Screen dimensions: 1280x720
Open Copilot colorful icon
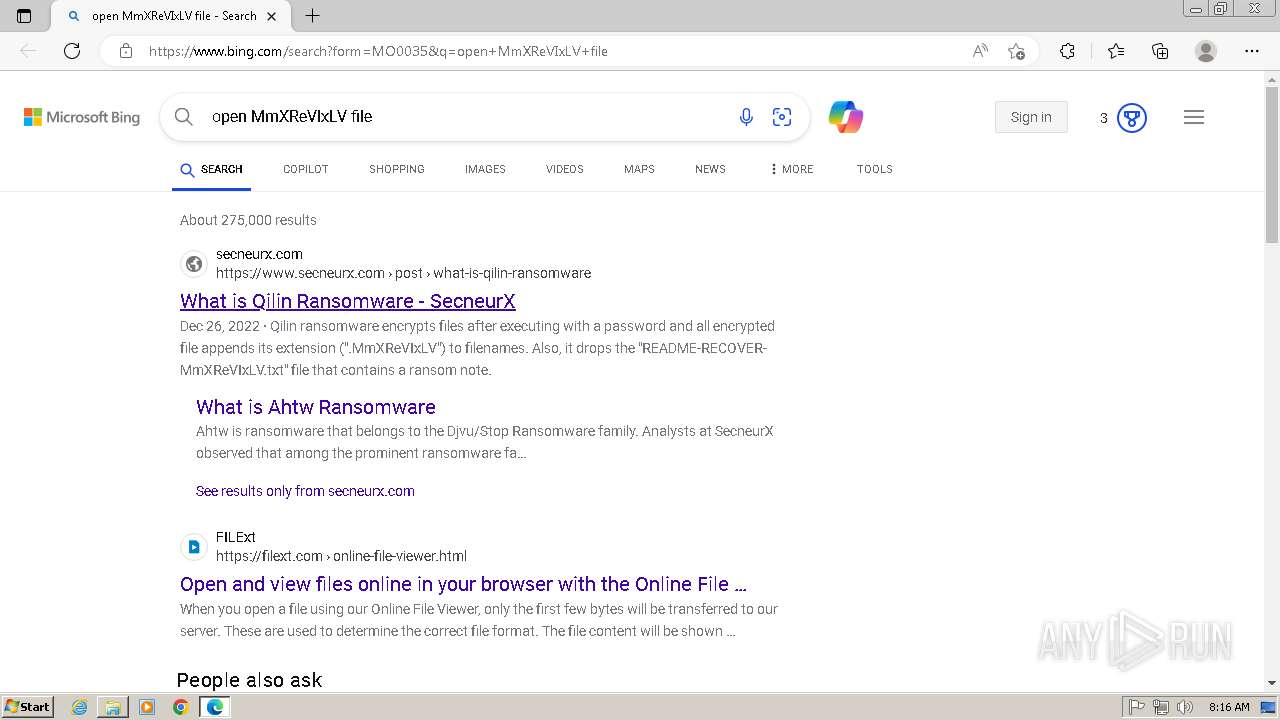[846, 117]
